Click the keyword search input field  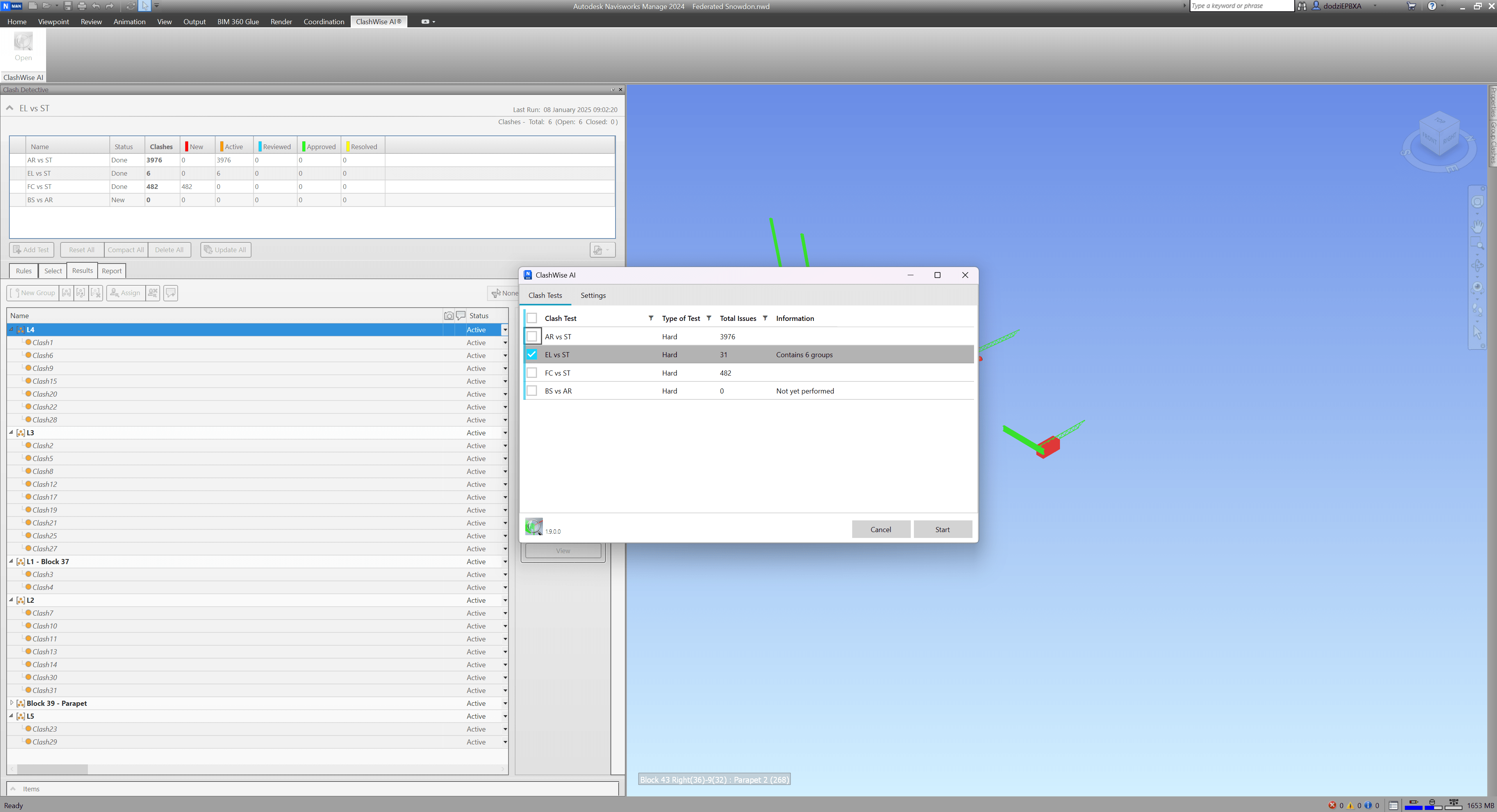coord(1240,6)
